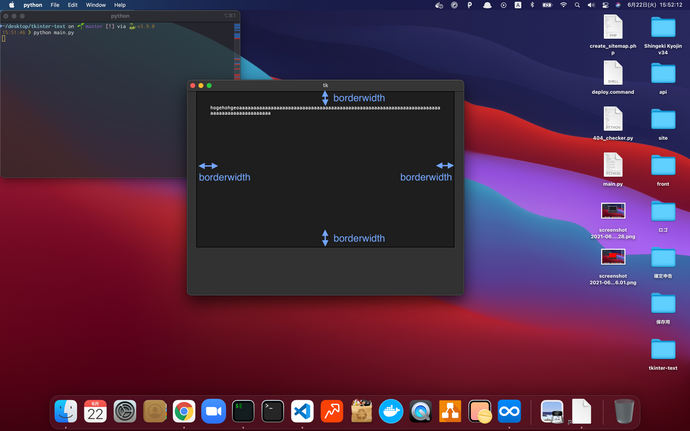Open the Time Machine clock menu icon
The height and width of the screenshot is (431, 690).
(503, 5)
